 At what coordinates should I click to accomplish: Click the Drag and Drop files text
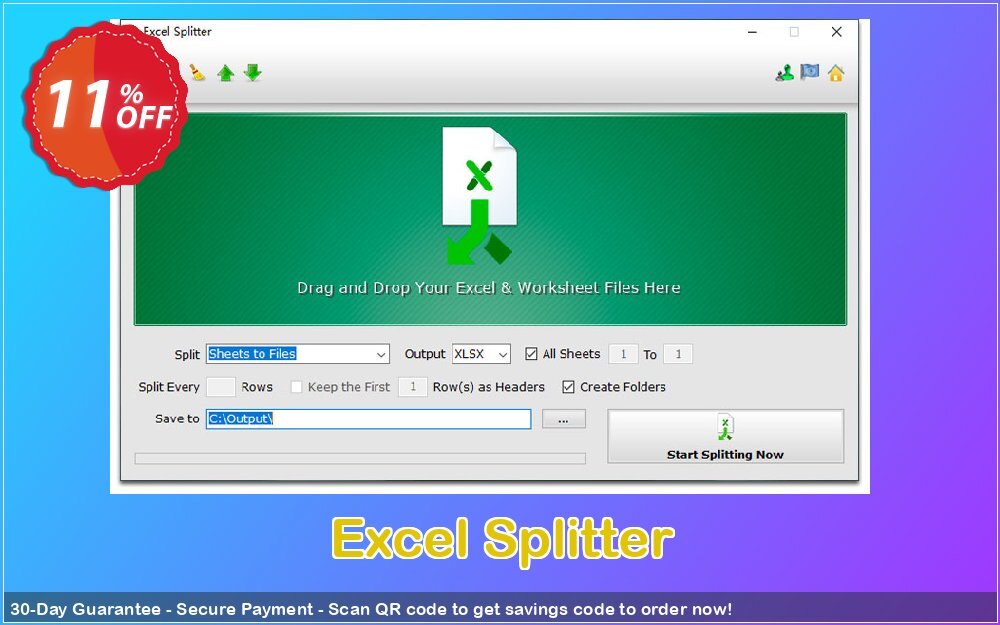click(x=489, y=288)
